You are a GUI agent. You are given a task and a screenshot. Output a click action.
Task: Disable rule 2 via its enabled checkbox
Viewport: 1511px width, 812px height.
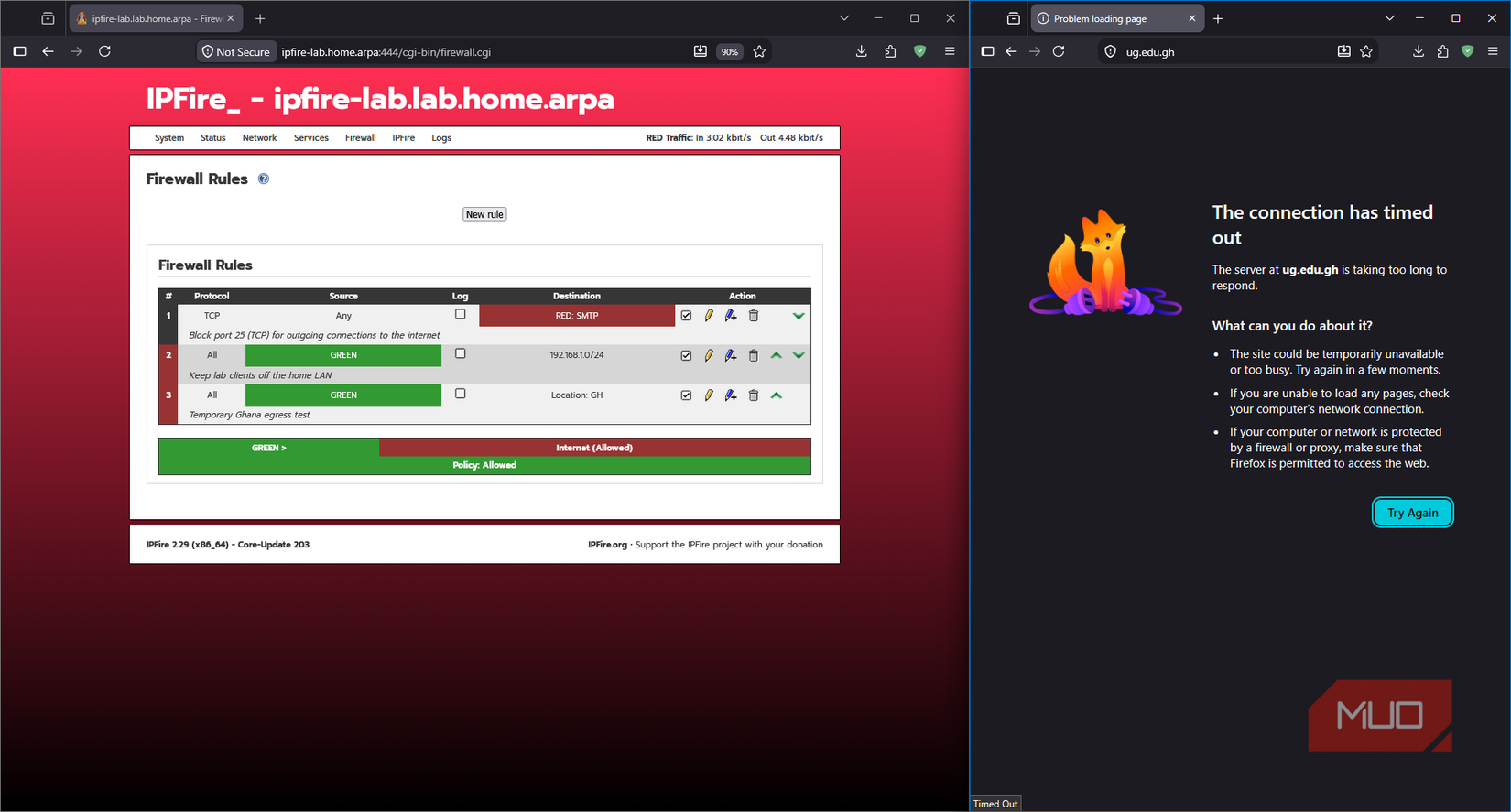click(x=686, y=355)
